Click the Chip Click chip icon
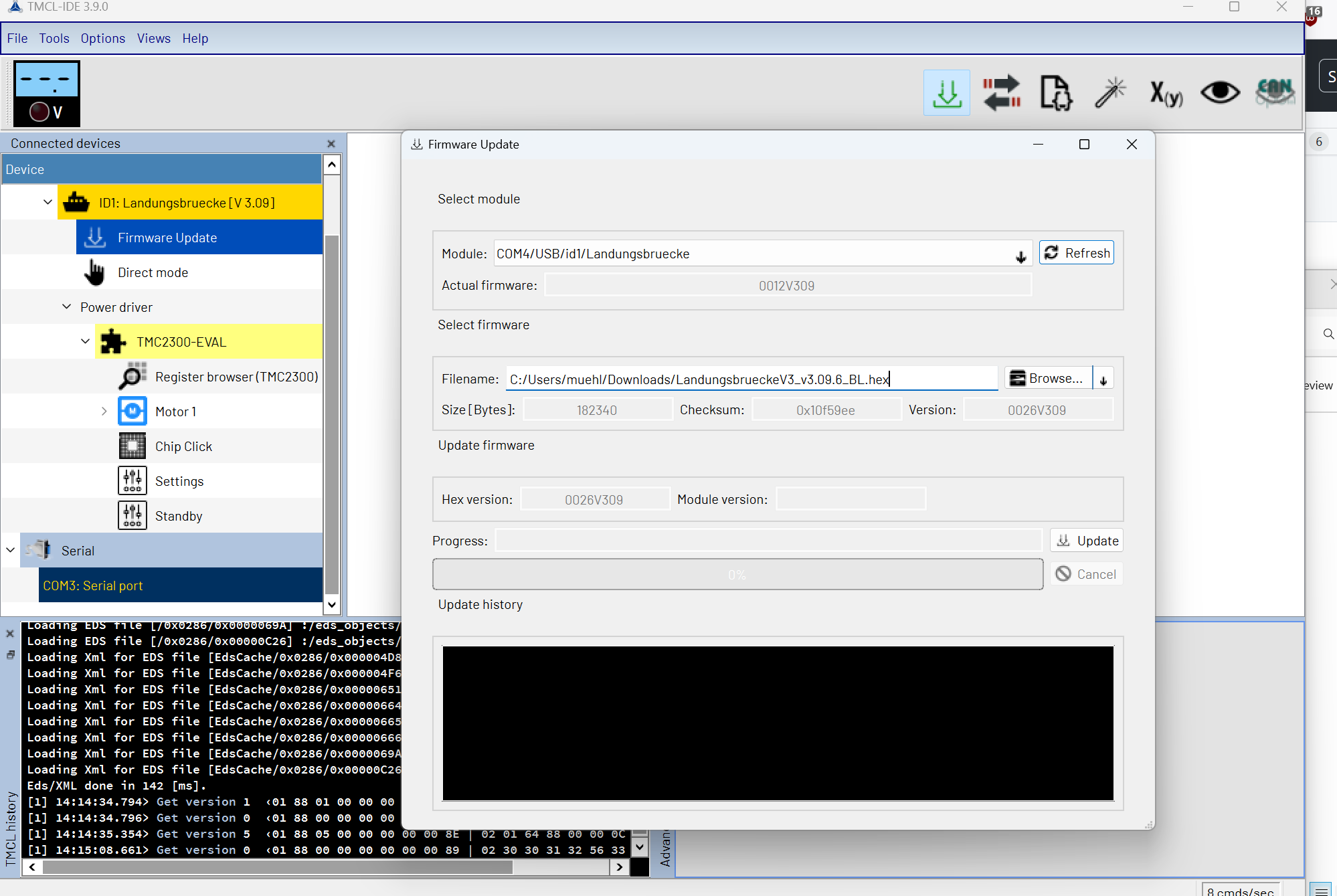Image resolution: width=1337 pixels, height=896 pixels. pyautogui.click(x=132, y=446)
